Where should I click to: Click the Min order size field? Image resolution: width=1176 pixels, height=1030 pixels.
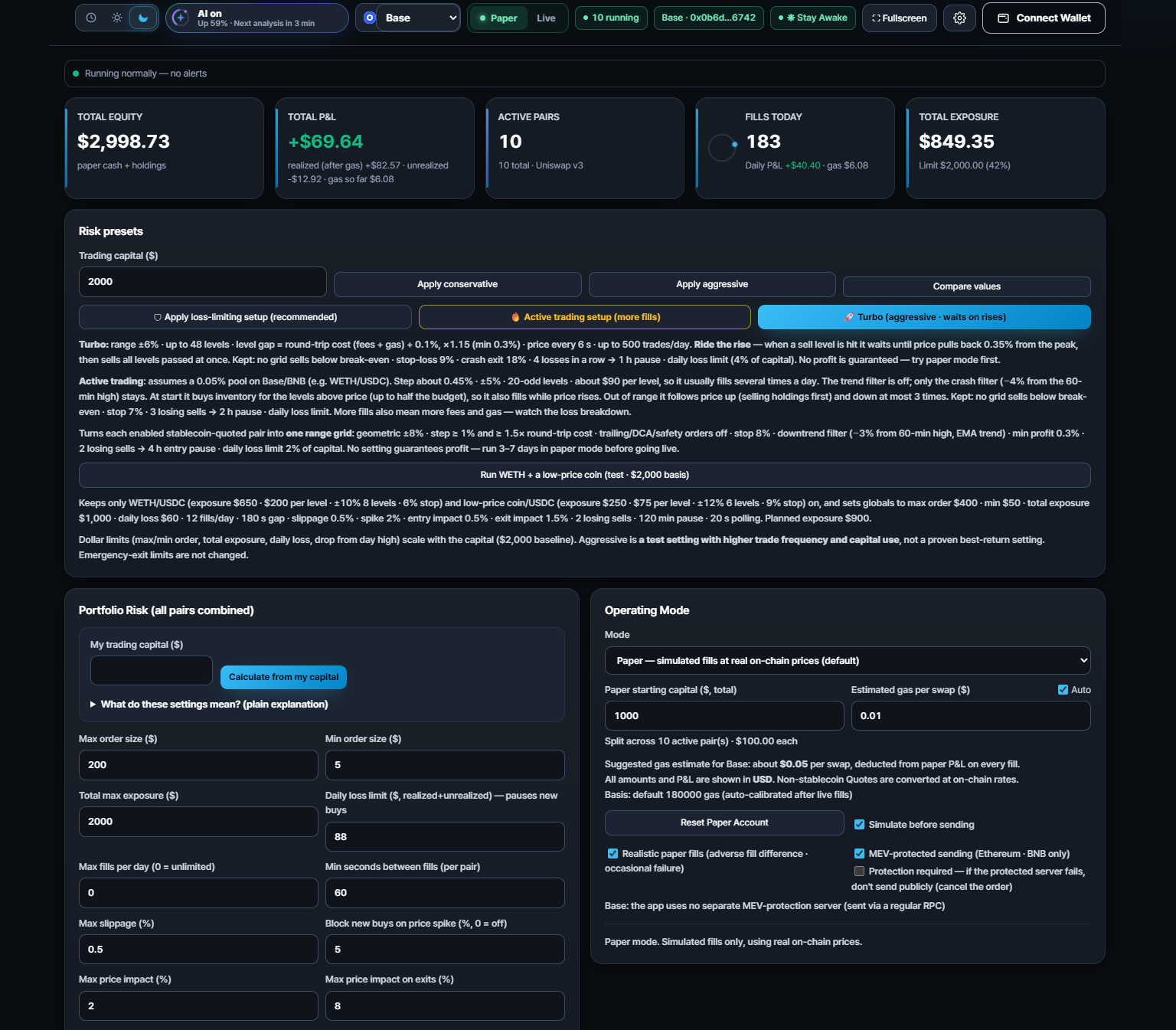(x=445, y=765)
